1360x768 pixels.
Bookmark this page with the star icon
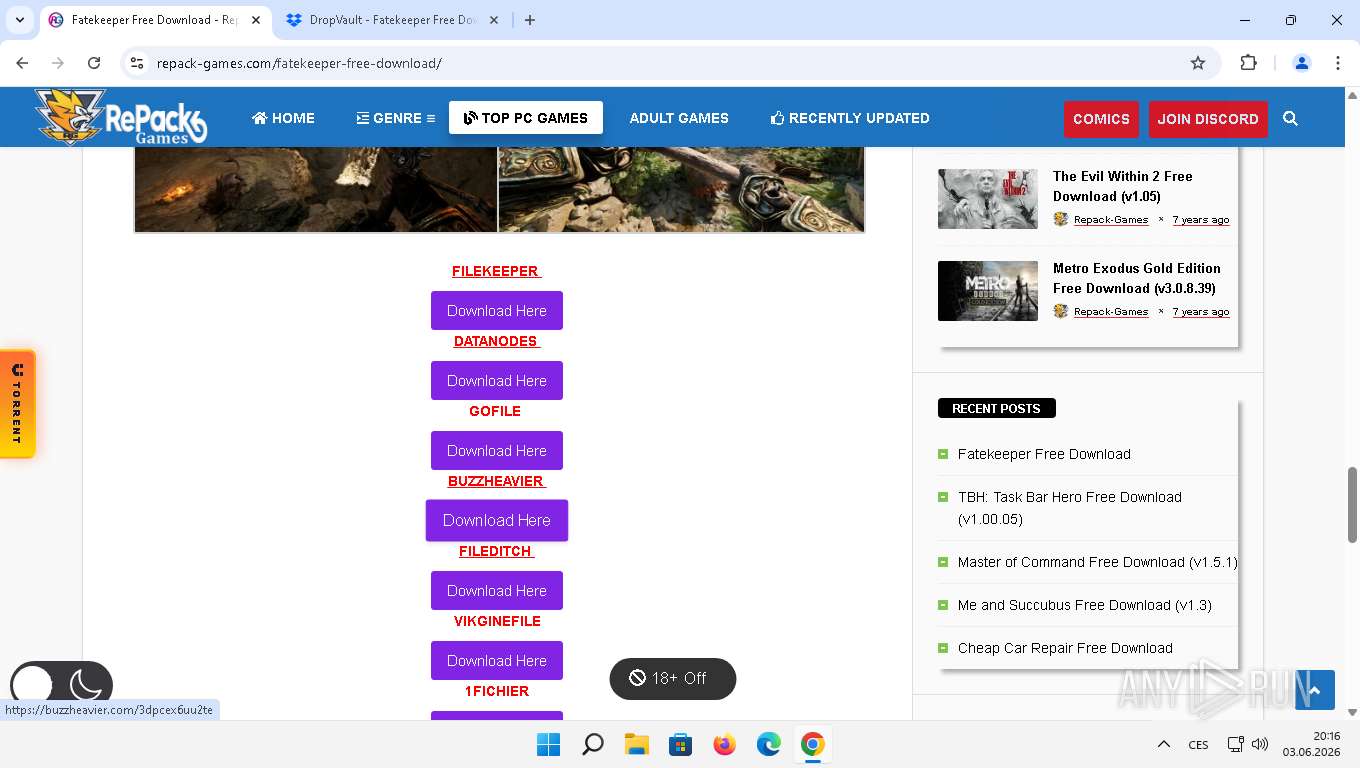(x=1198, y=63)
